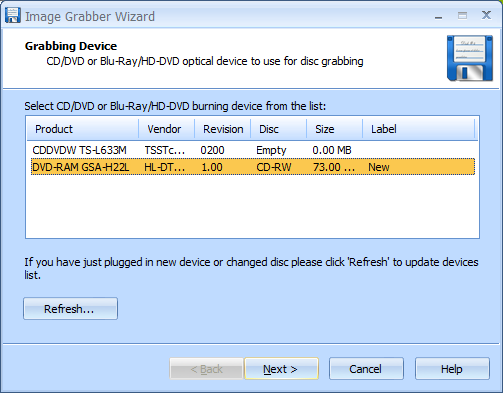Open Help for this wizard
This screenshot has width=503, height=393.
point(452,369)
